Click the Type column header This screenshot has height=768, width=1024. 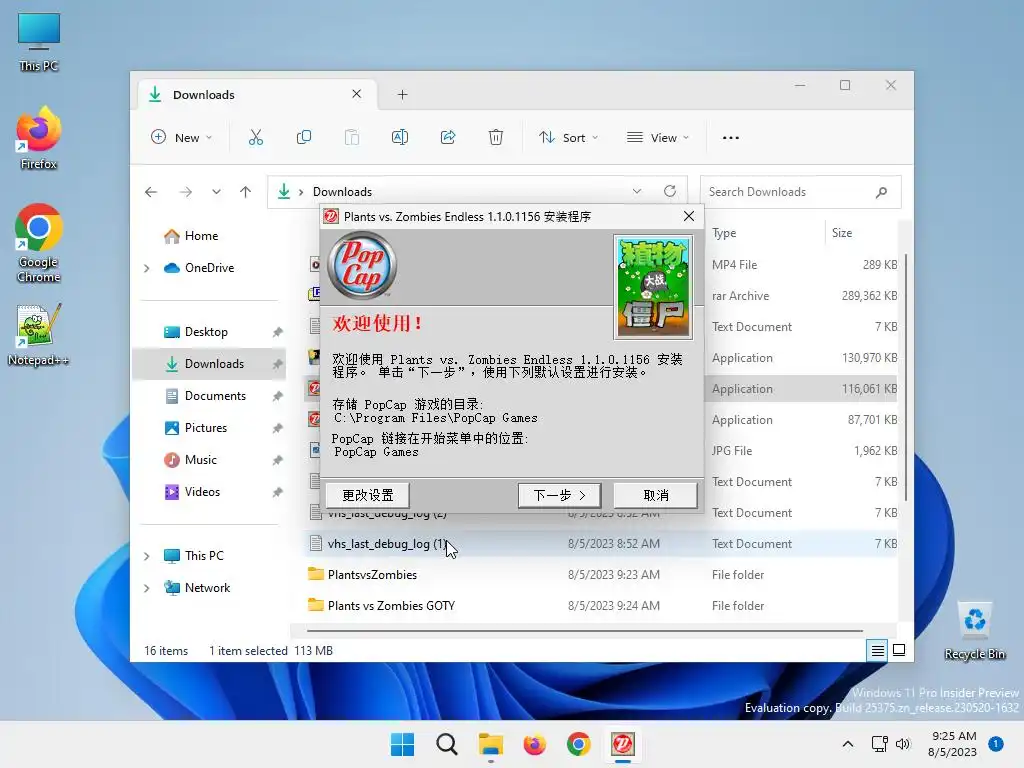click(x=724, y=233)
